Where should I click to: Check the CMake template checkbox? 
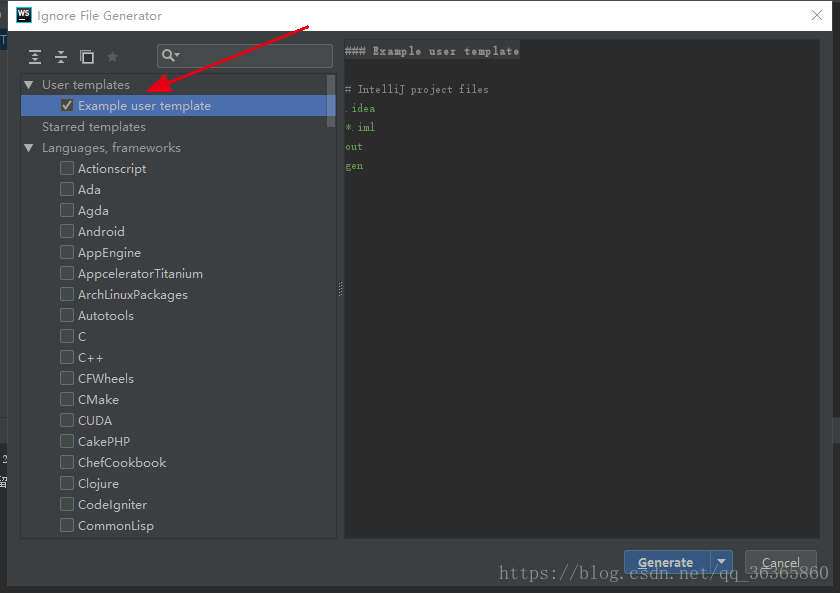pyautogui.click(x=66, y=399)
